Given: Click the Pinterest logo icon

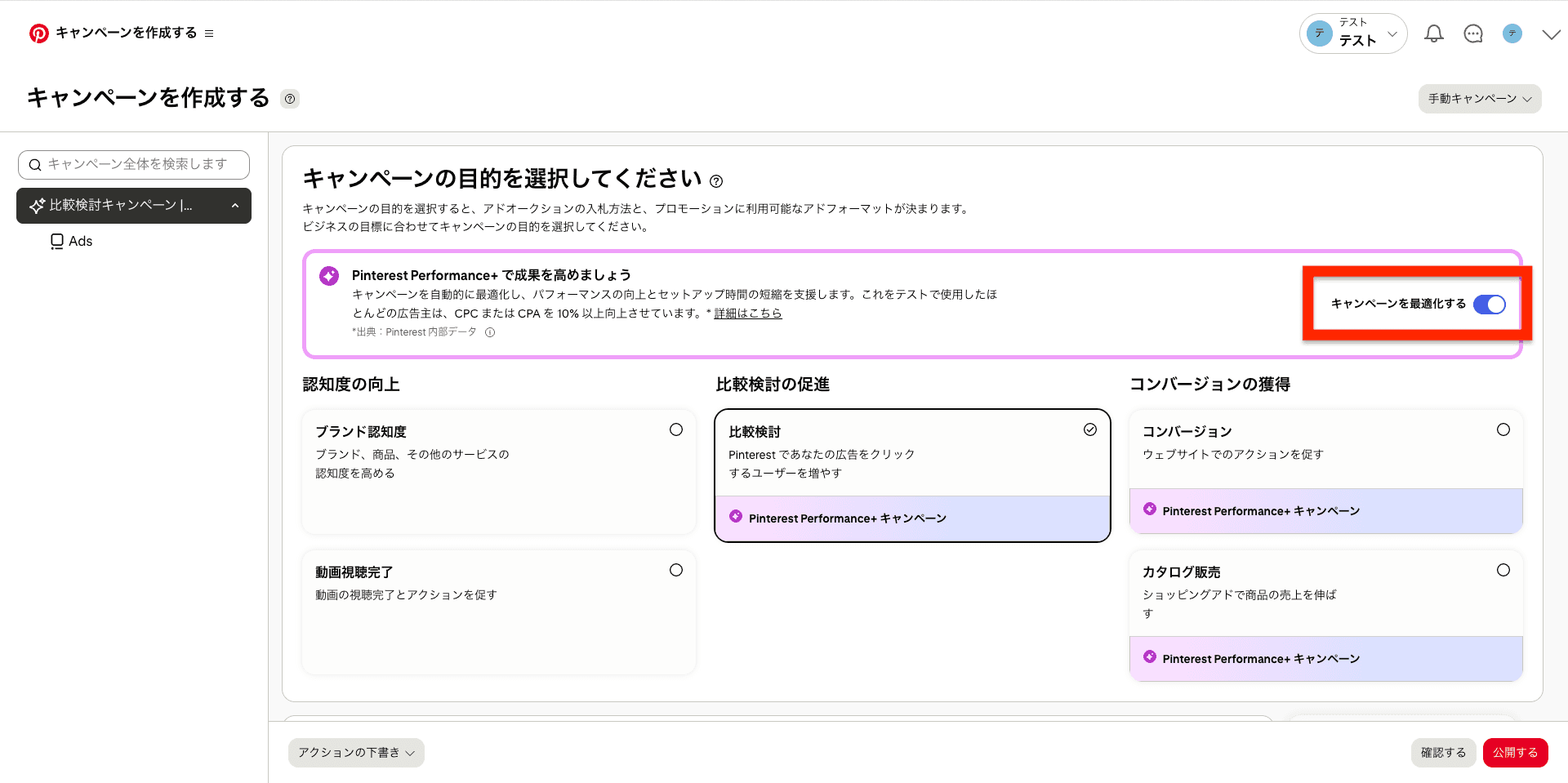Looking at the screenshot, I should (38, 33).
